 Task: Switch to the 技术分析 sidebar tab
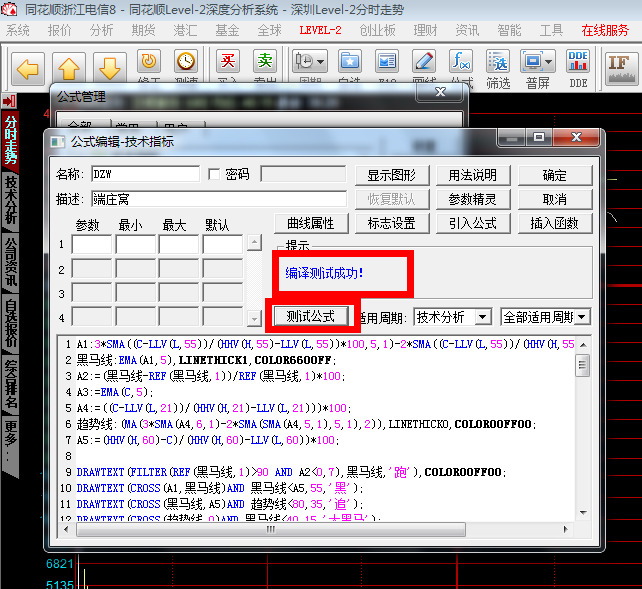tap(11, 200)
